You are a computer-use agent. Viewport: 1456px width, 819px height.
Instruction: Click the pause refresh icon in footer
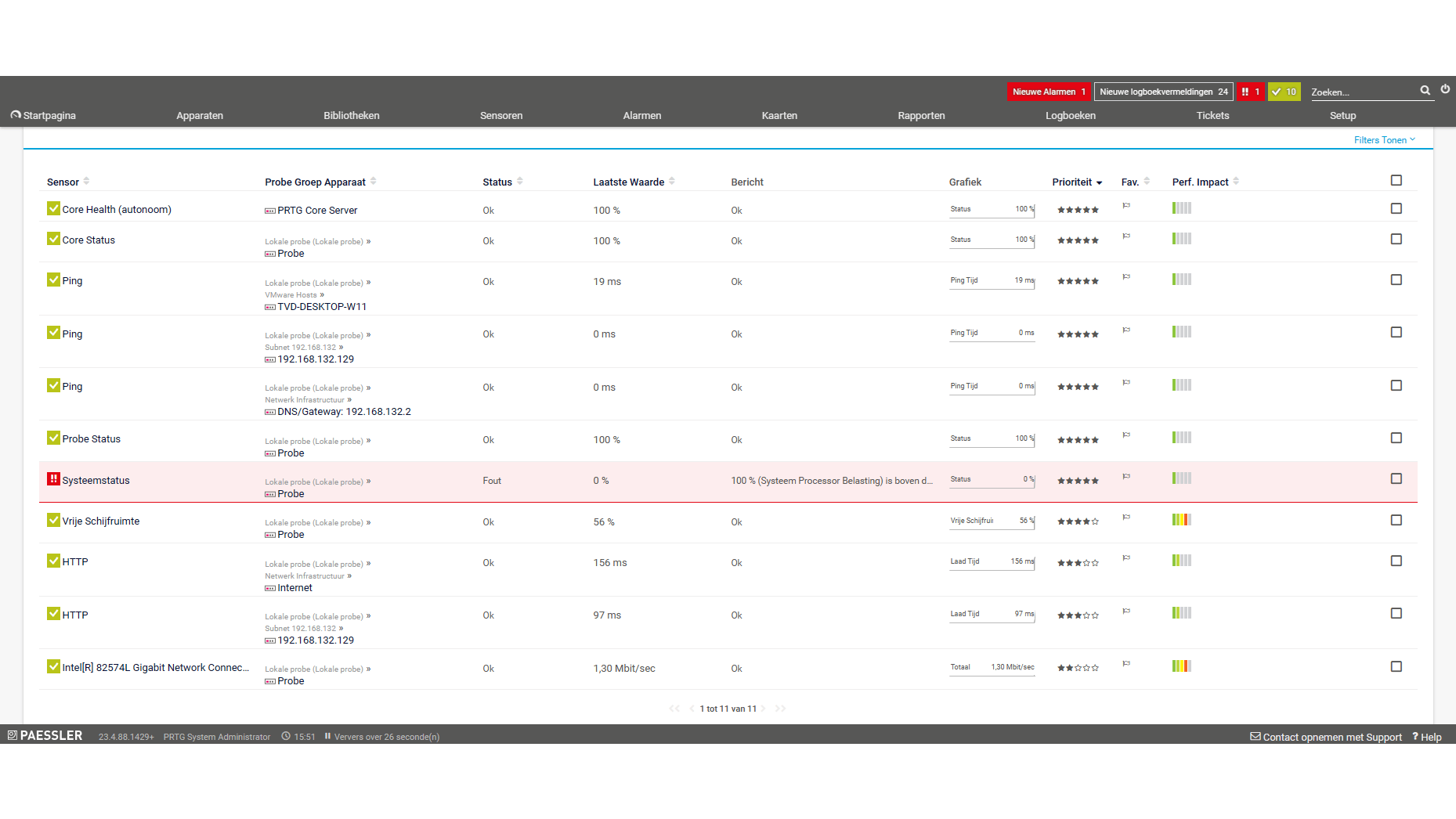[x=327, y=736]
